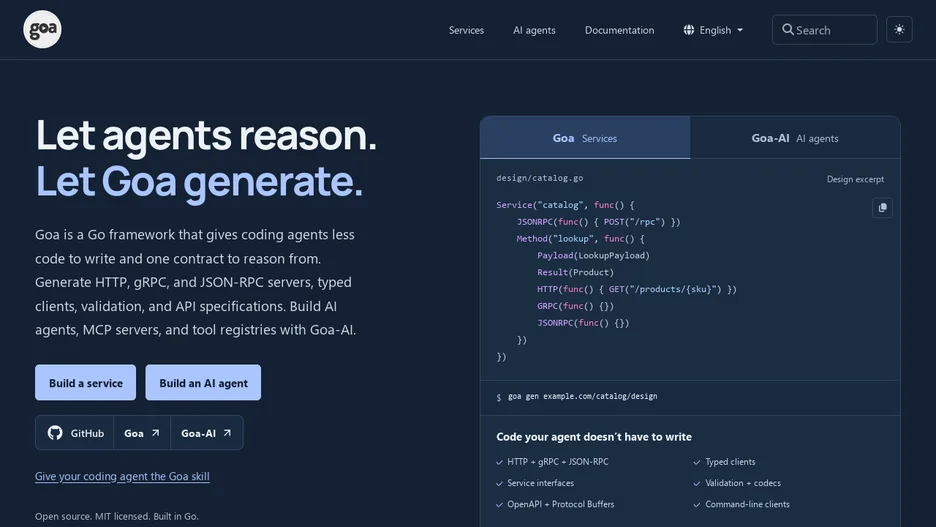Toggle the light/dark theme sun icon
Screen dimensions: 936x527
pyautogui.click(x=899, y=29)
